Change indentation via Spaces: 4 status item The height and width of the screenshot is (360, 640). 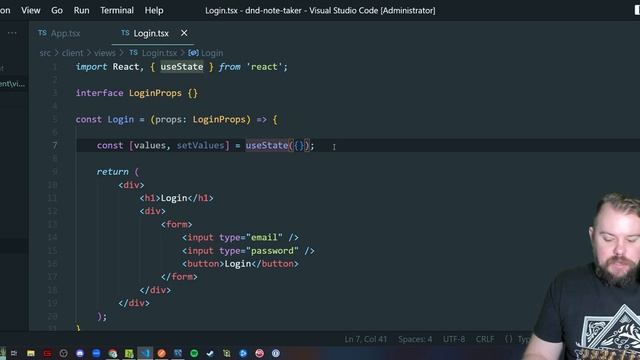[415, 339]
